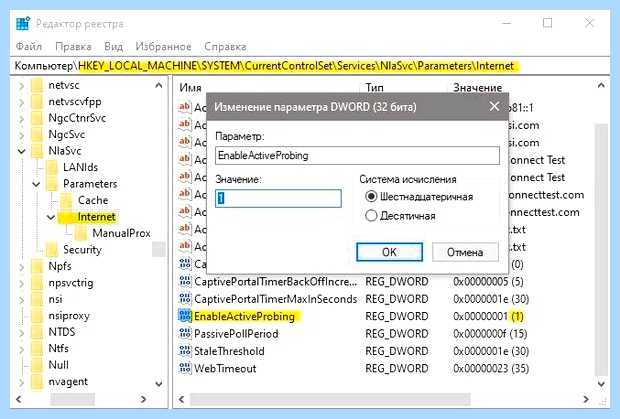
Task: Click the tree pane scroll-down arrow
Action: (x=159, y=383)
